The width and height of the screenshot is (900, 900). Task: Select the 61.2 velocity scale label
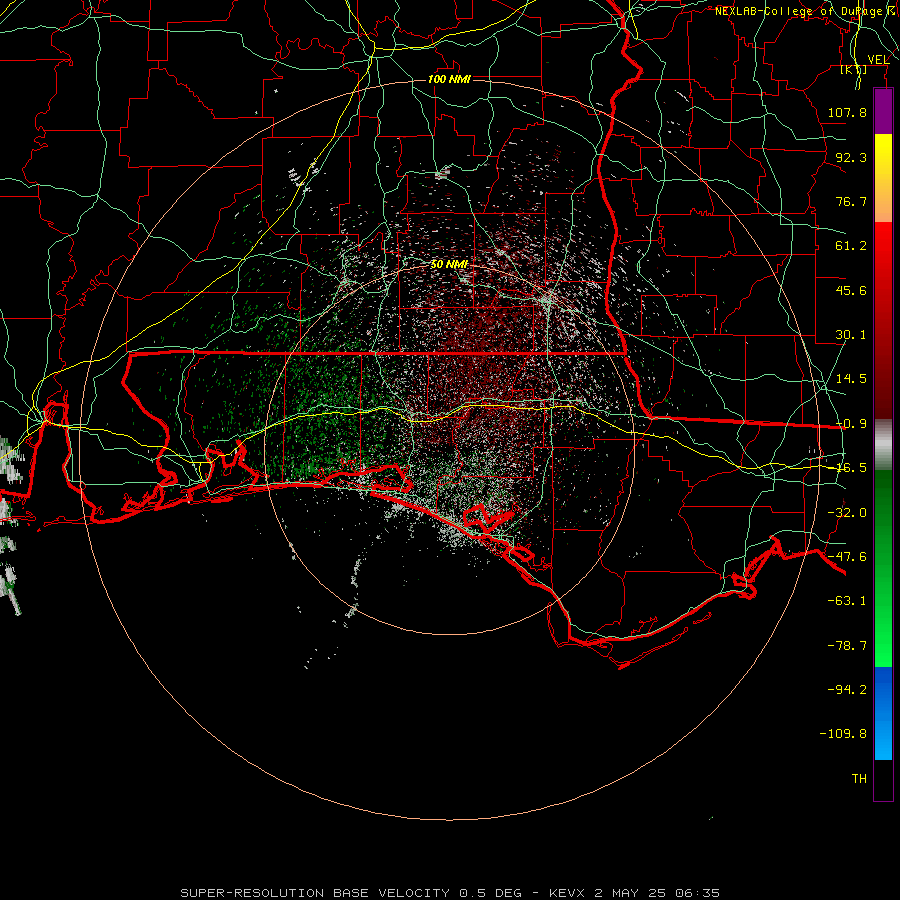point(851,246)
